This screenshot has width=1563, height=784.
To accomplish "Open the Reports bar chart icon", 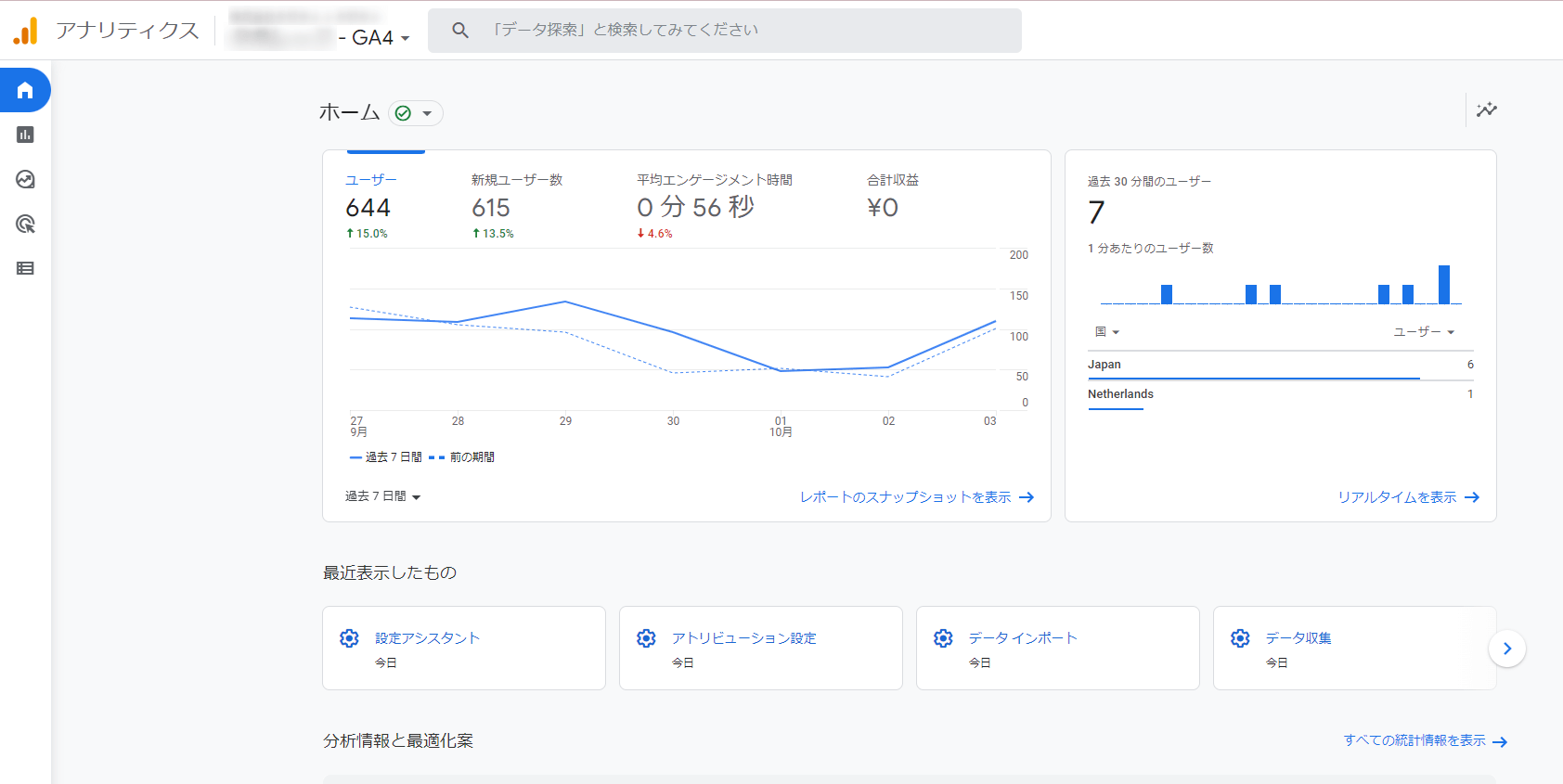I will click(x=25, y=135).
